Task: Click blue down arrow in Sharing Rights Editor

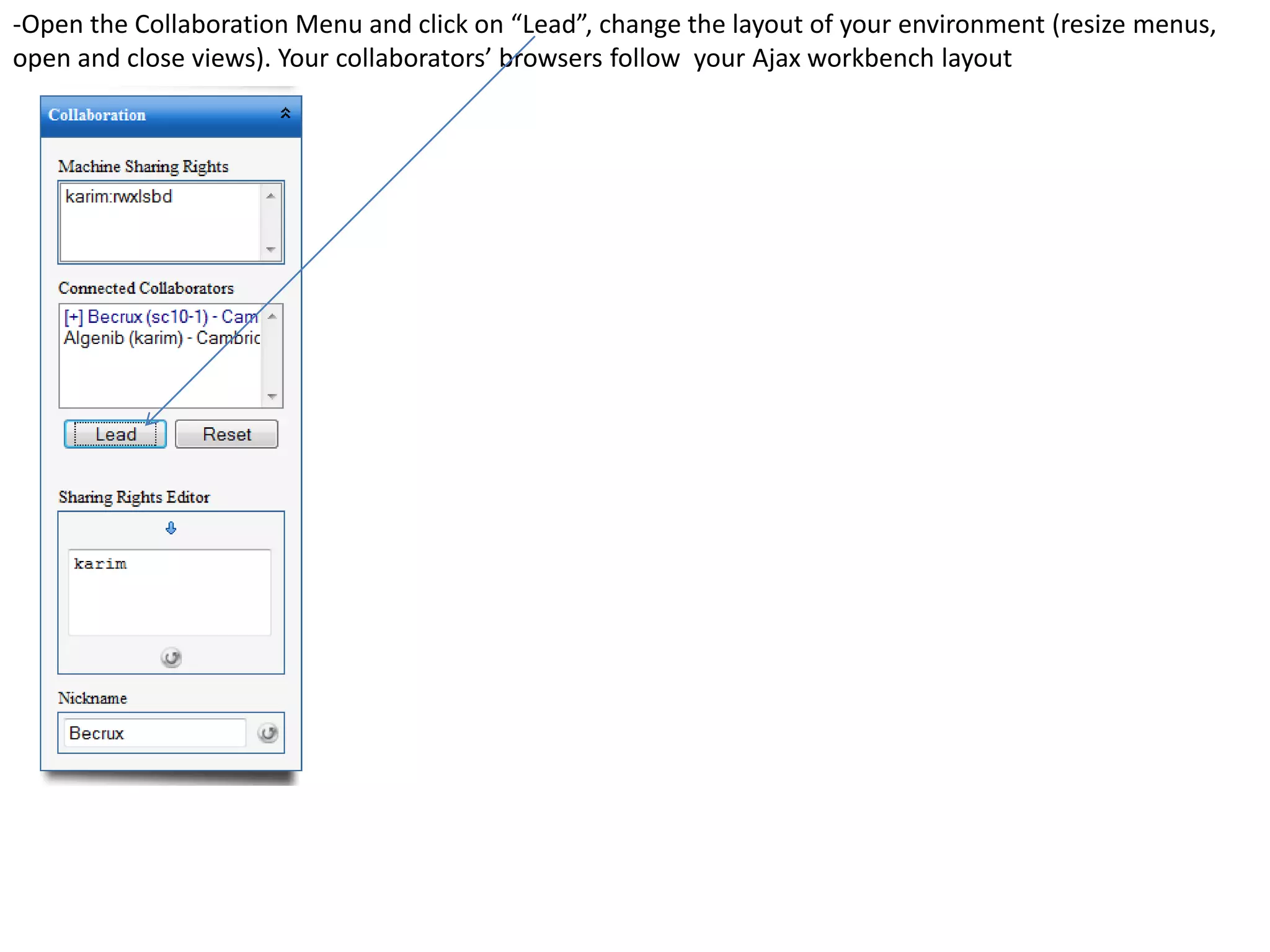Action: [x=171, y=528]
